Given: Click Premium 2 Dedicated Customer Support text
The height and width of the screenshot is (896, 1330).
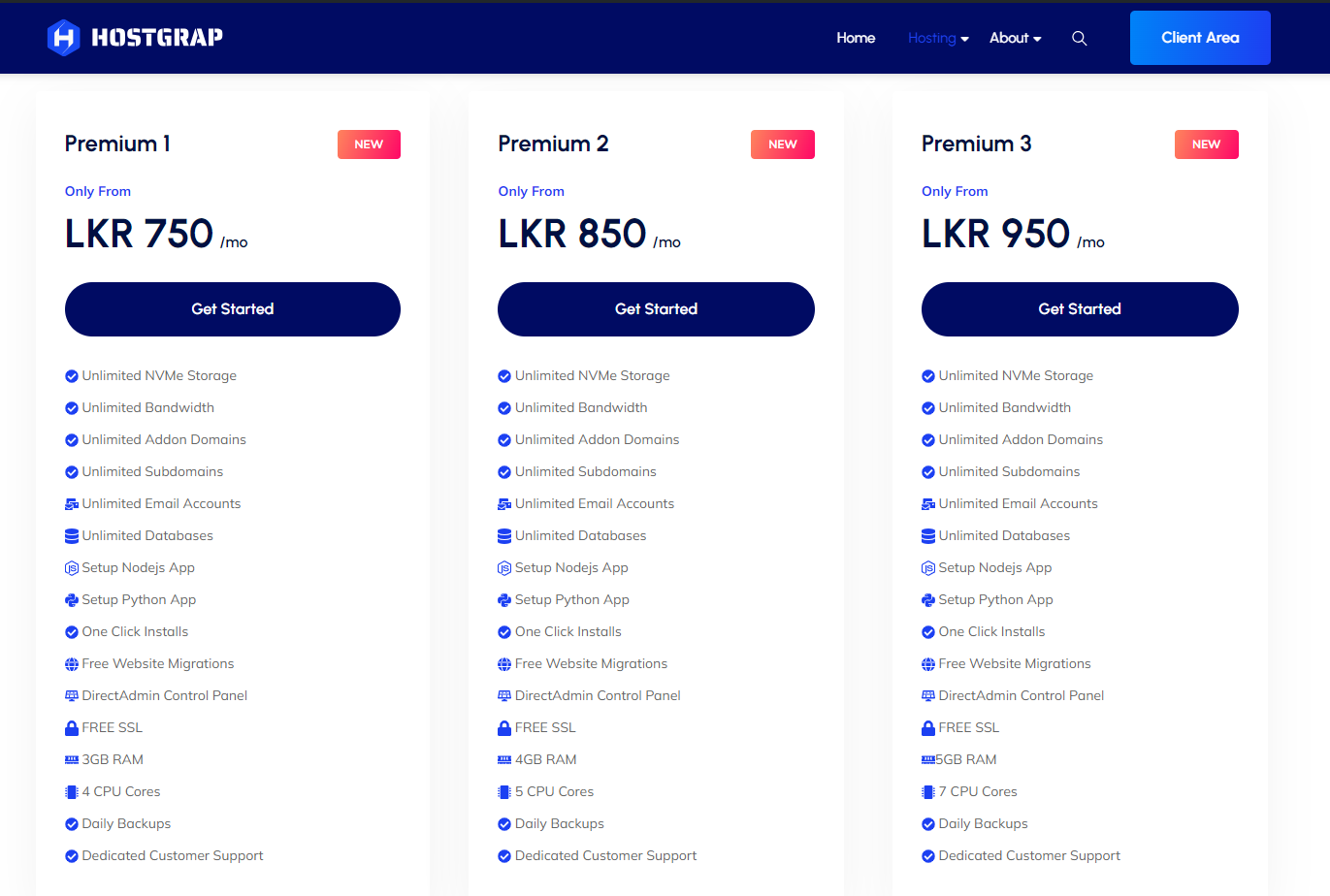Looking at the screenshot, I should (606, 856).
